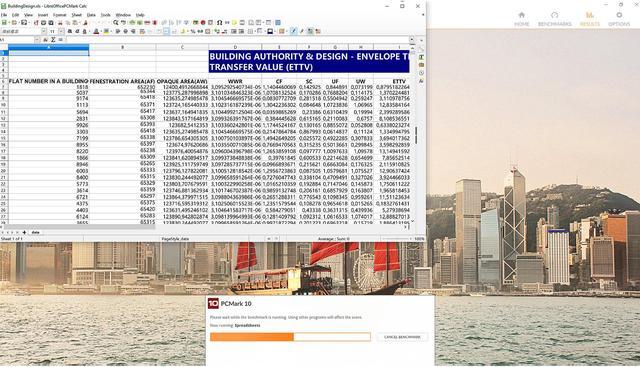The height and width of the screenshot is (367, 640).
Task: Click the Align Right icon
Action: (133, 31)
